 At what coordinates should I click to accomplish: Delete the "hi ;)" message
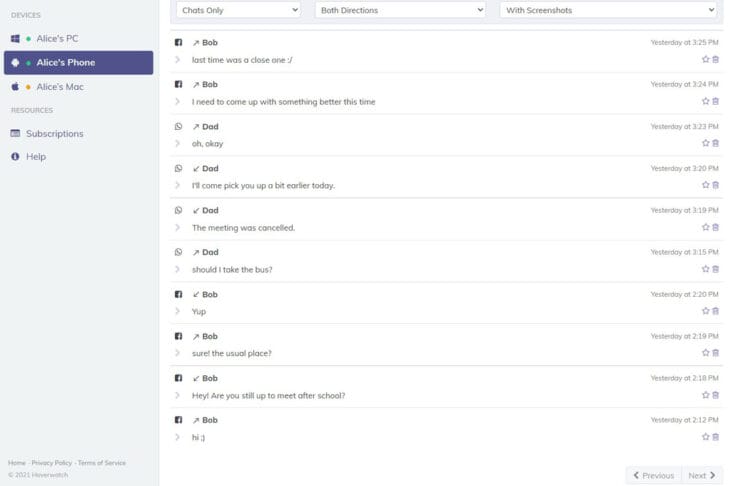point(715,437)
